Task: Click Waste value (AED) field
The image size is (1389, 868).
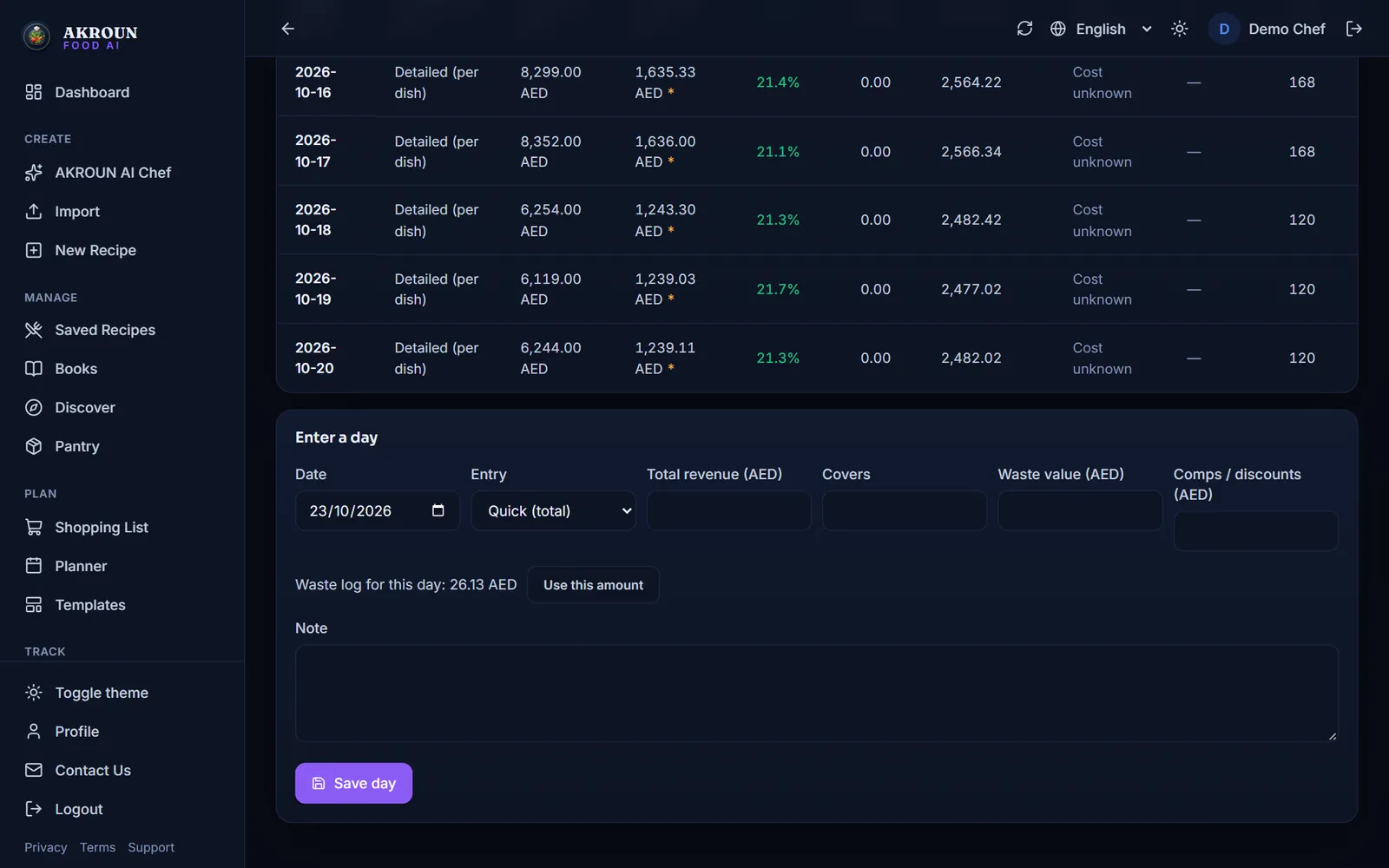Action: coord(1080,510)
